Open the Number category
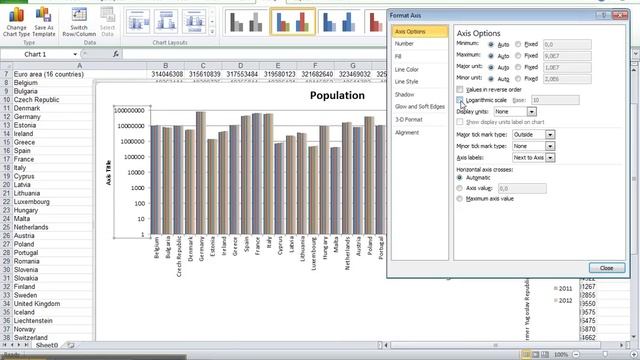This screenshot has height=360, width=640. (404, 44)
